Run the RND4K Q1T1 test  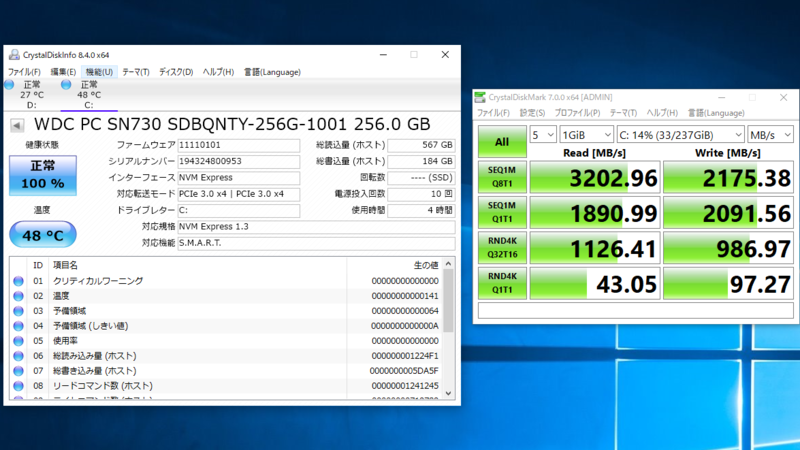coord(502,283)
